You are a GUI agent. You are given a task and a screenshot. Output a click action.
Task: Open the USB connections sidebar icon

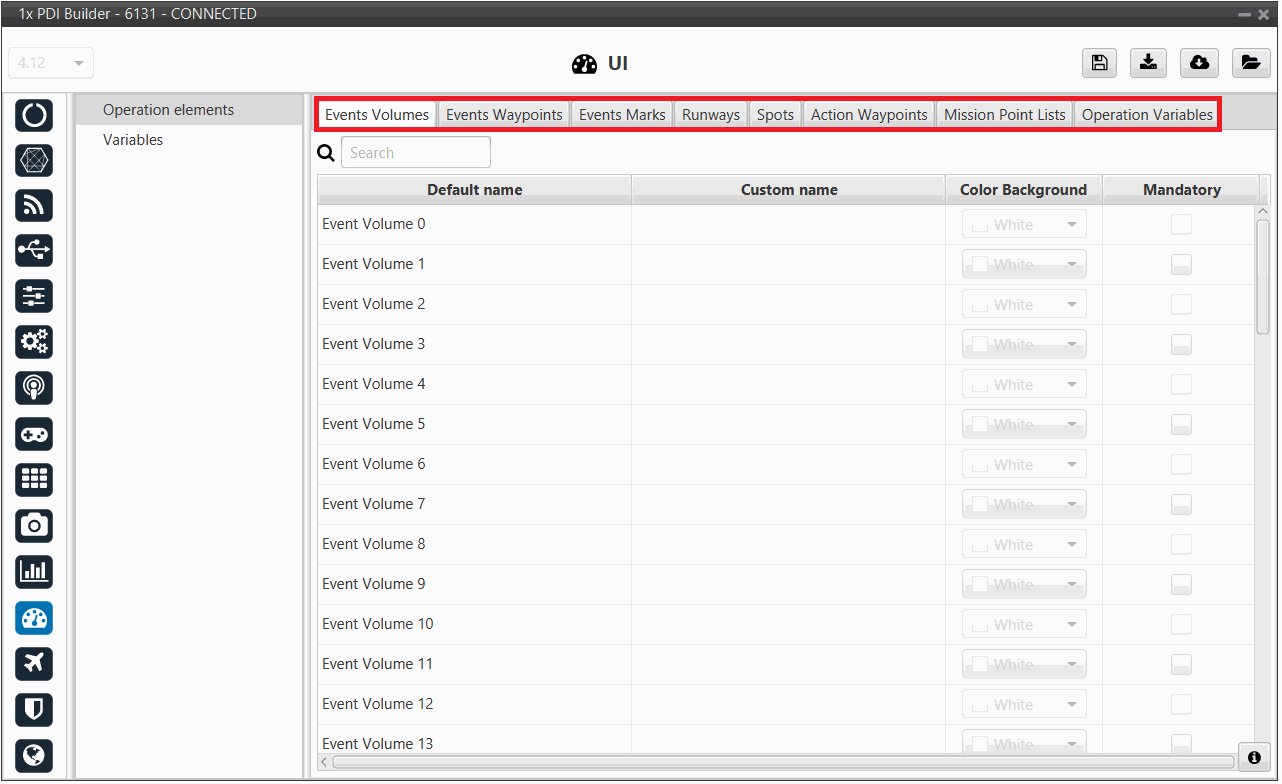click(34, 250)
